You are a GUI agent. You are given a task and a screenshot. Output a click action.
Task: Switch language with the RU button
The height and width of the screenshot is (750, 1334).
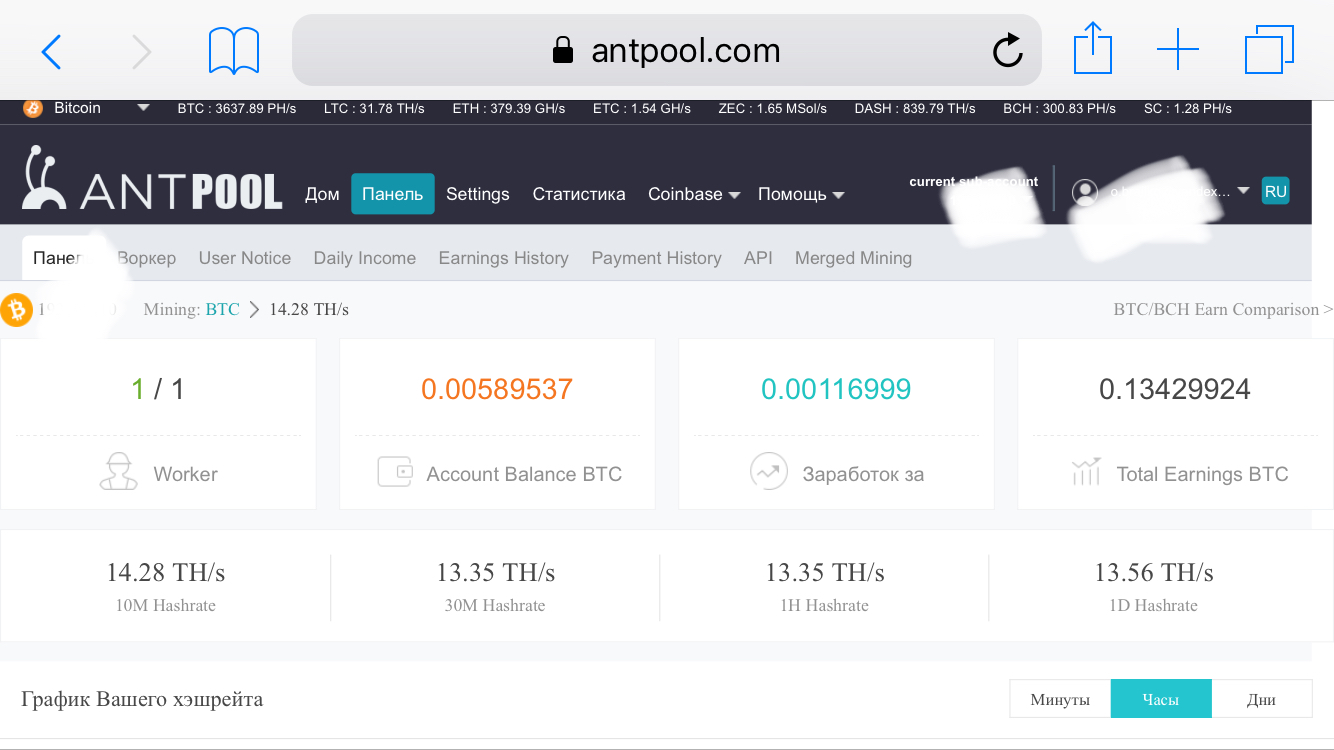tap(1275, 191)
